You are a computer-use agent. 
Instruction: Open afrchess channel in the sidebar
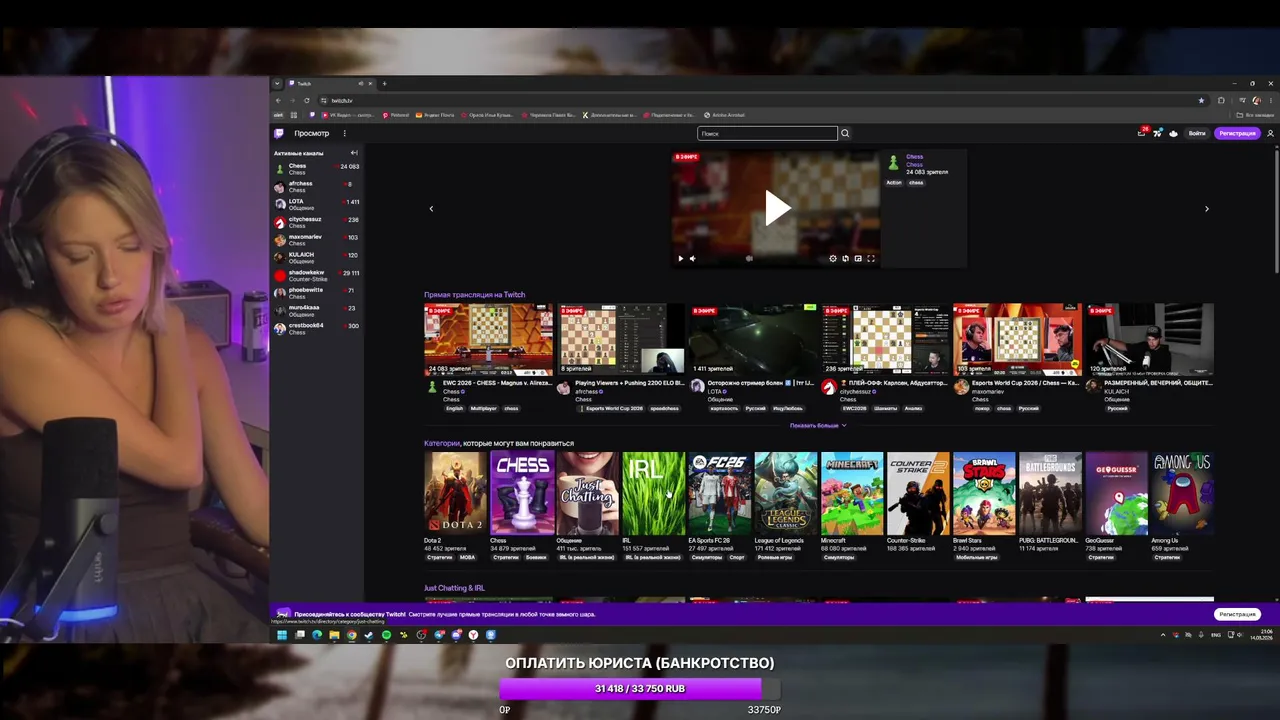(316, 186)
